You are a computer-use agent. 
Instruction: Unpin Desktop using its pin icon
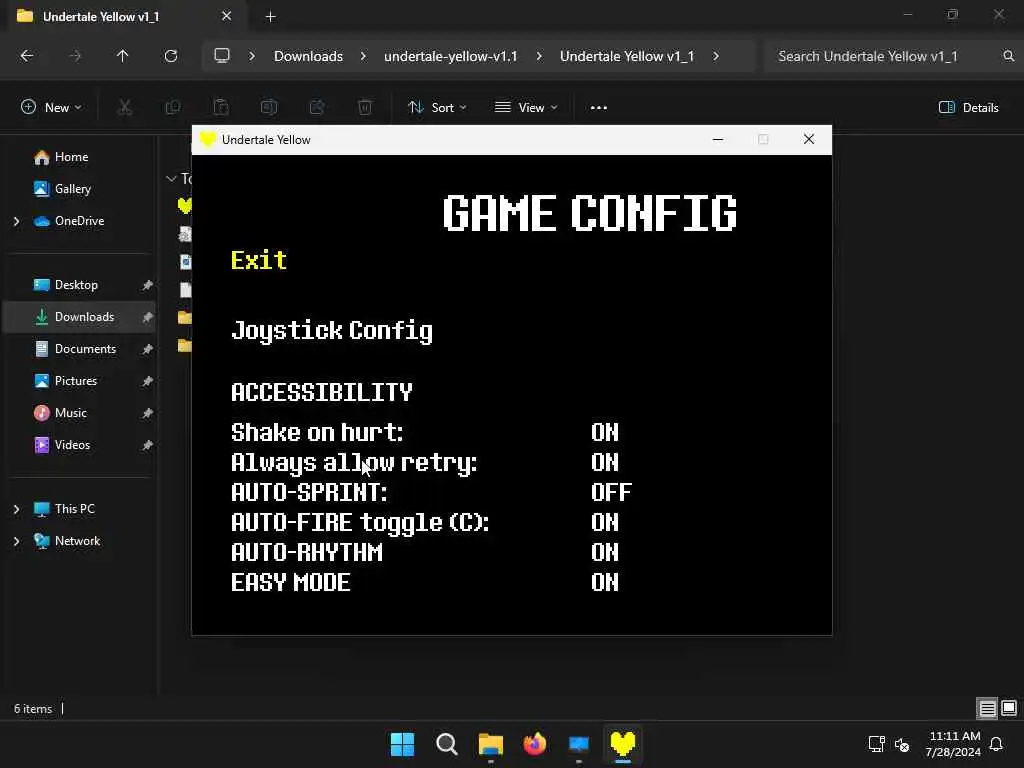(x=148, y=285)
